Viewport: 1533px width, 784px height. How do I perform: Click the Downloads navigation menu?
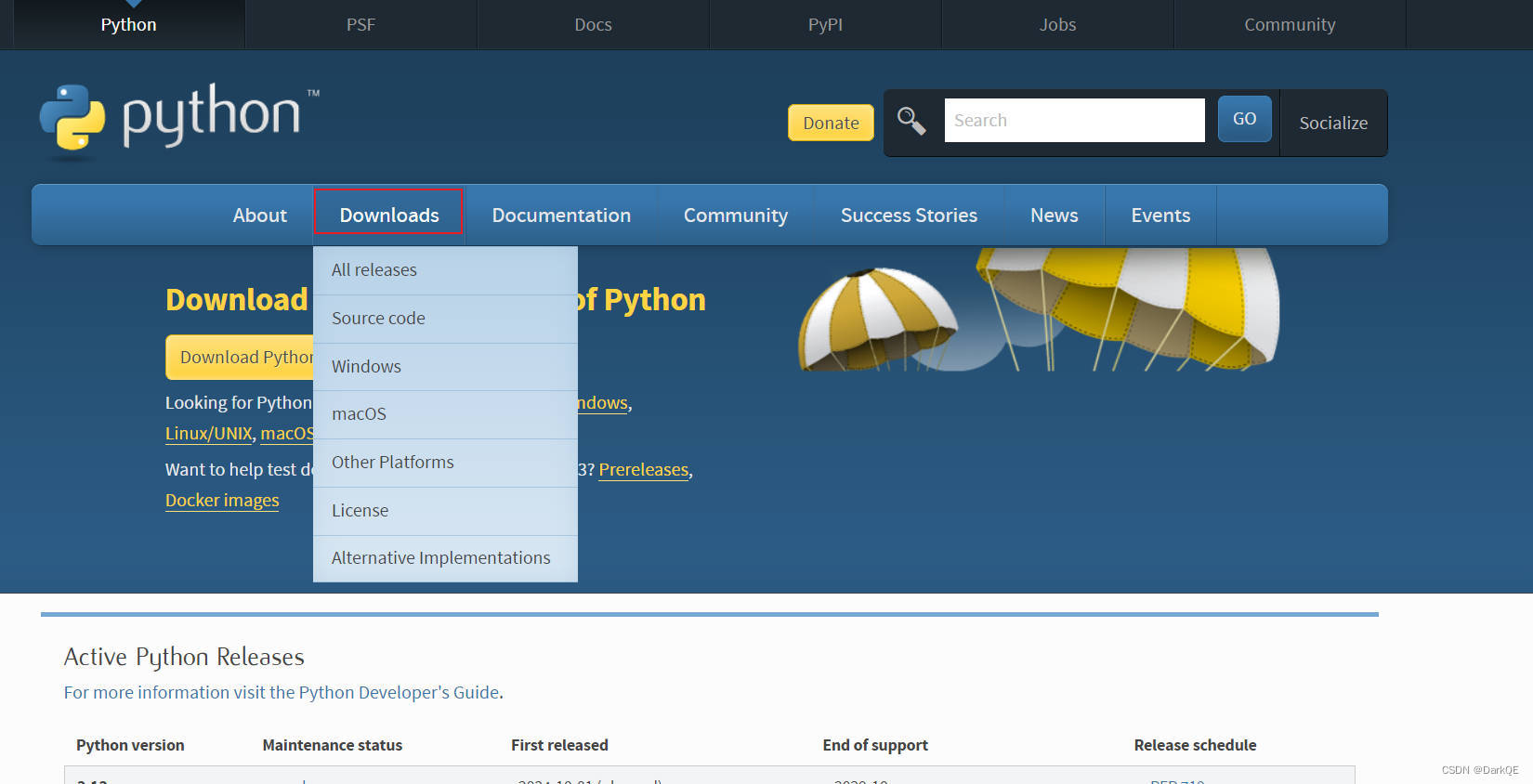(388, 215)
